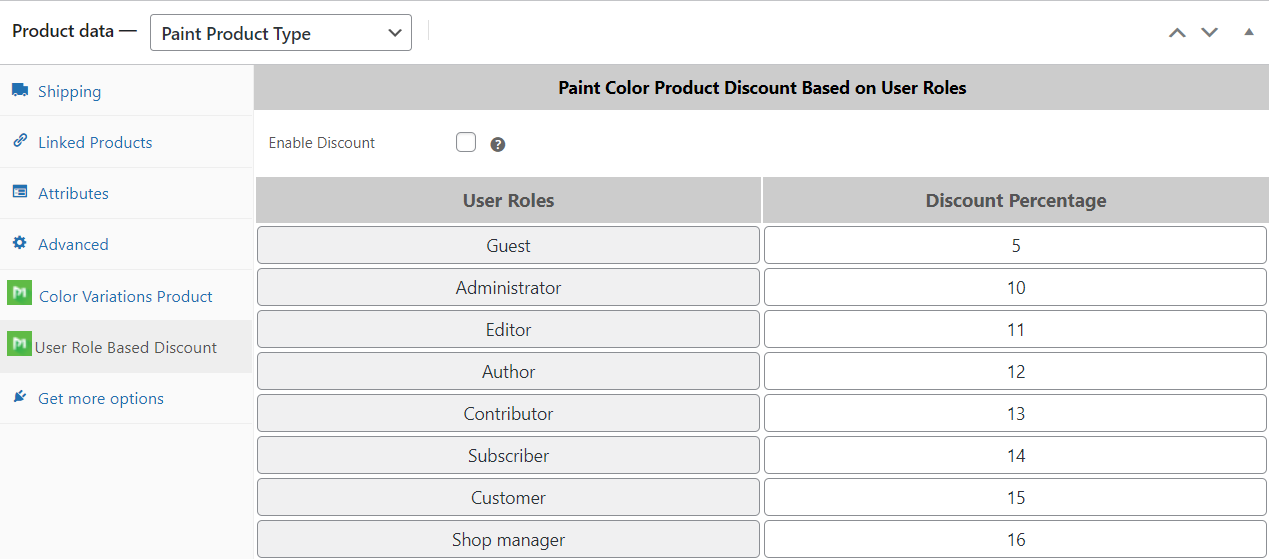Open the Paint Product Type dropdown
Image resolution: width=1269 pixels, height=559 pixels.
tap(280, 33)
